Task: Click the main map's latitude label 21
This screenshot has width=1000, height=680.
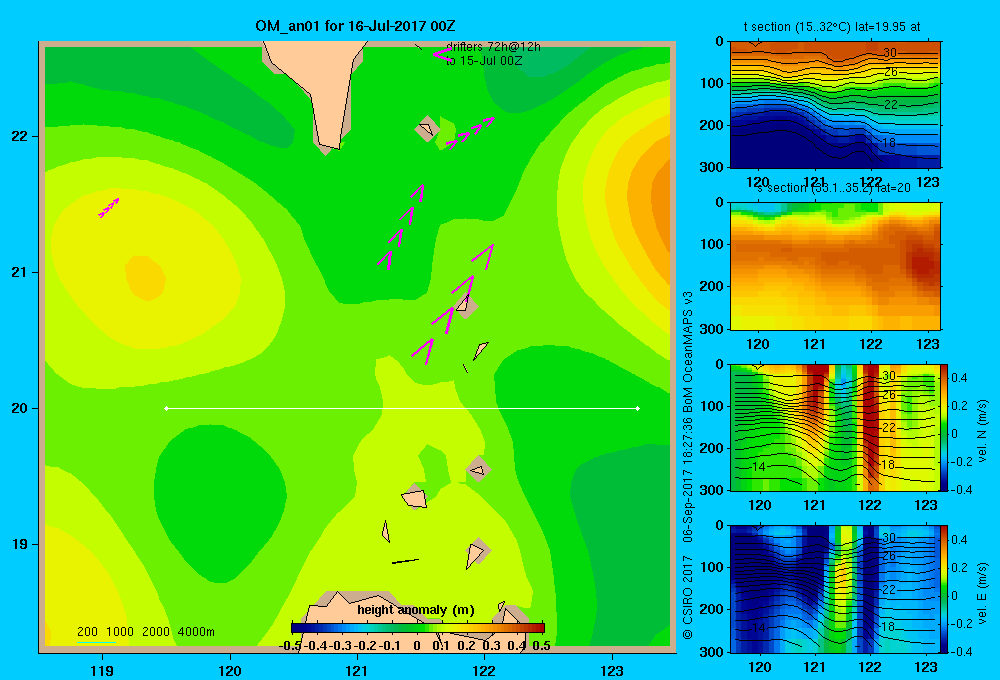Action: pos(20,272)
